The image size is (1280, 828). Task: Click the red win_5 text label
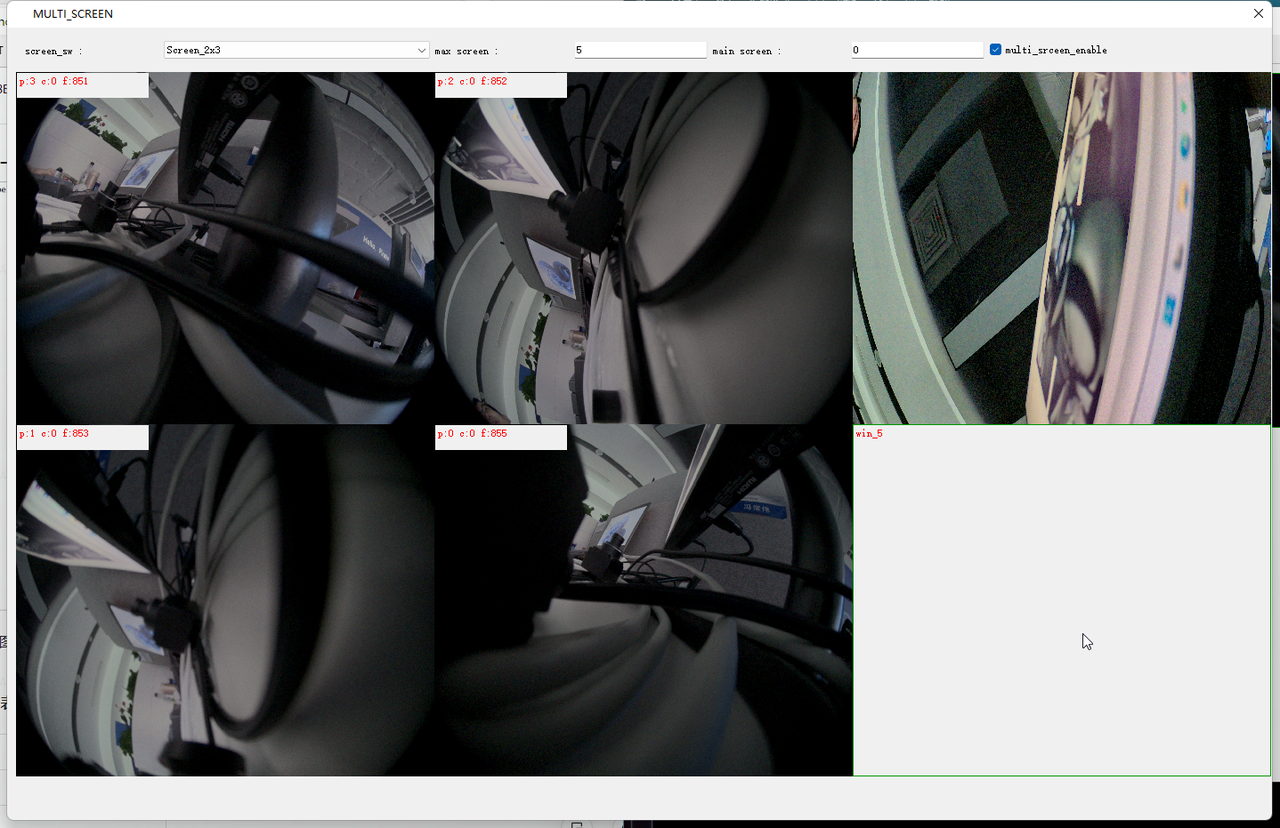(869, 434)
